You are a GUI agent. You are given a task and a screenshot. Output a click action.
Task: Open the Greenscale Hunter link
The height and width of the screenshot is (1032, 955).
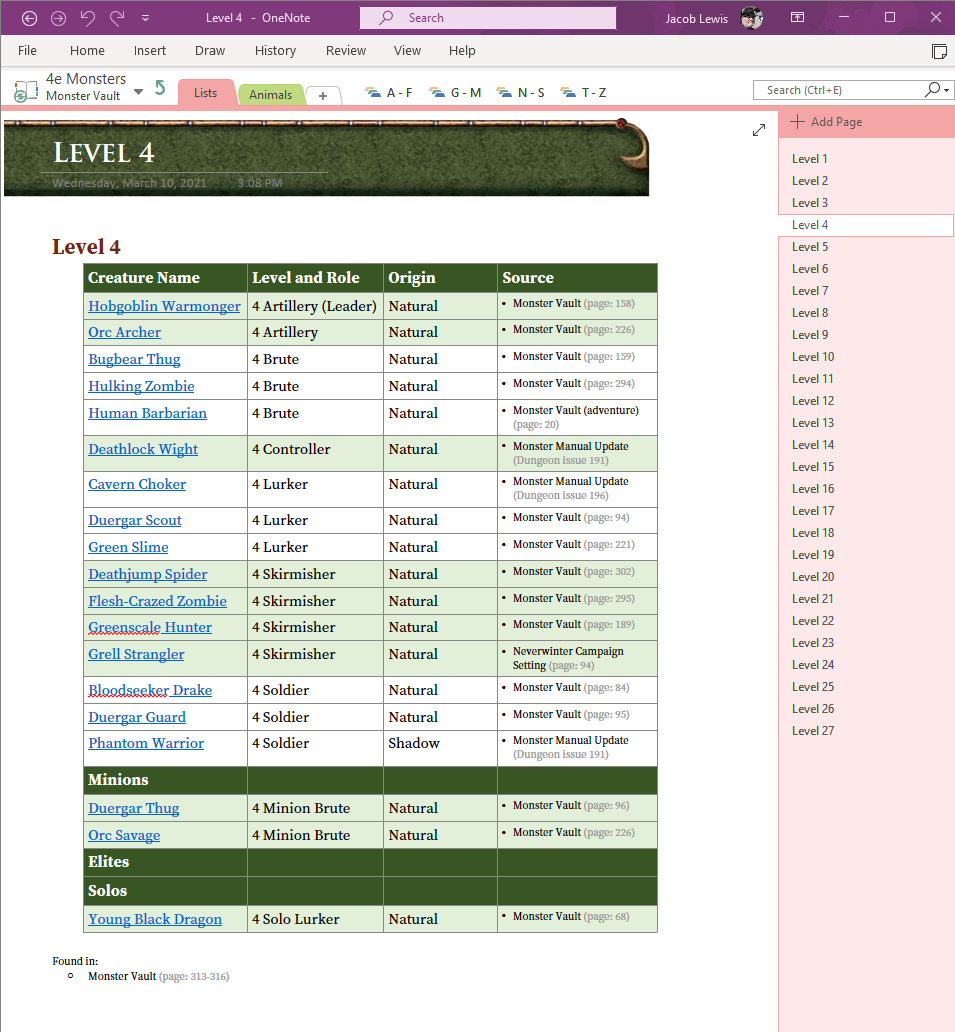click(150, 627)
